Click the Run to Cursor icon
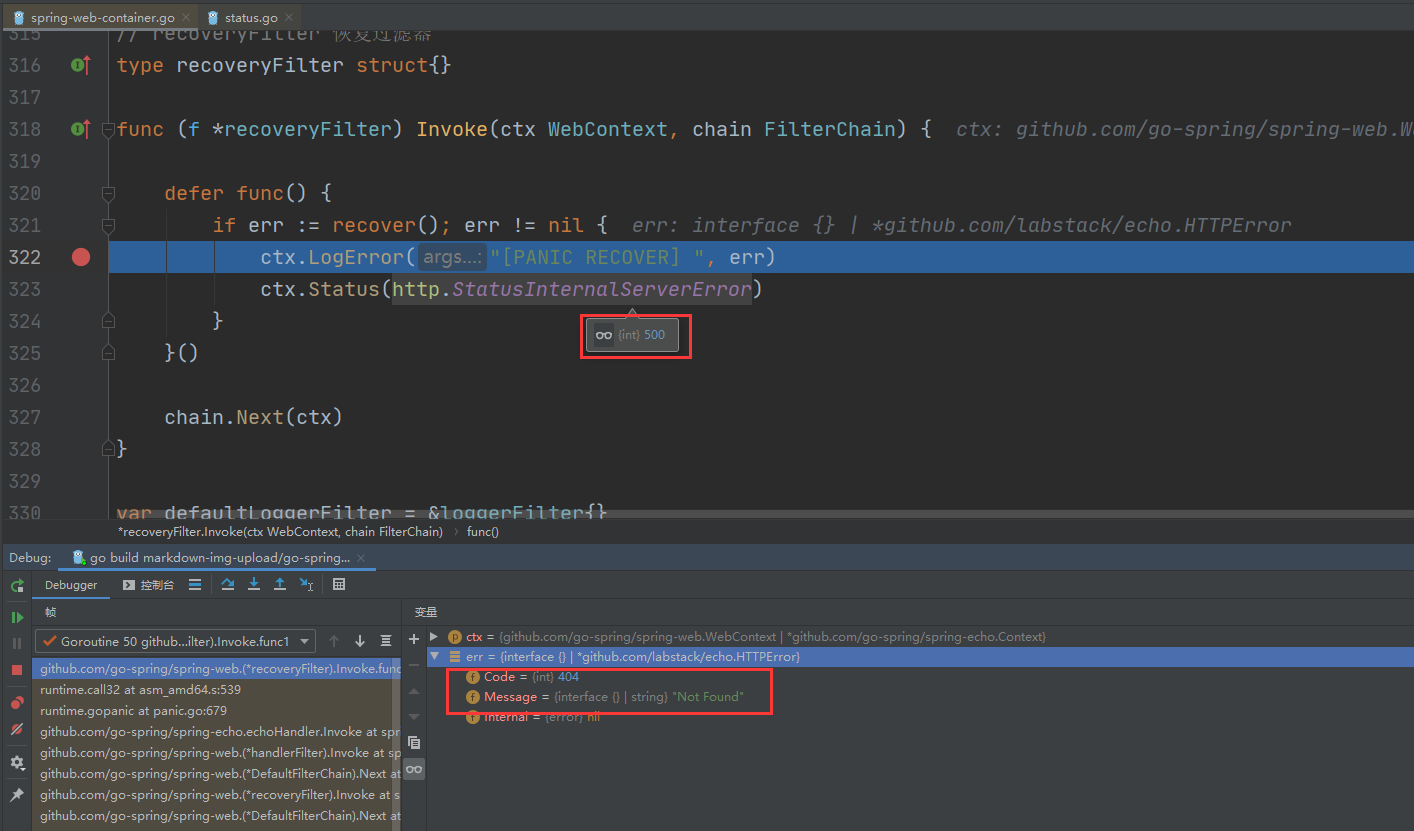The width and height of the screenshot is (1414, 831). 306,585
